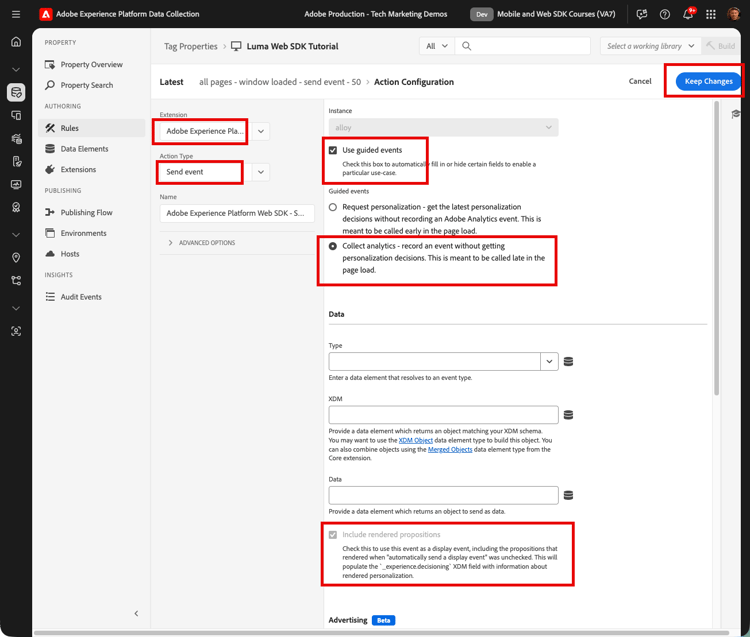The image size is (750, 637).
Task: Open the learning graduation cap panel icon
Action: [736, 113]
